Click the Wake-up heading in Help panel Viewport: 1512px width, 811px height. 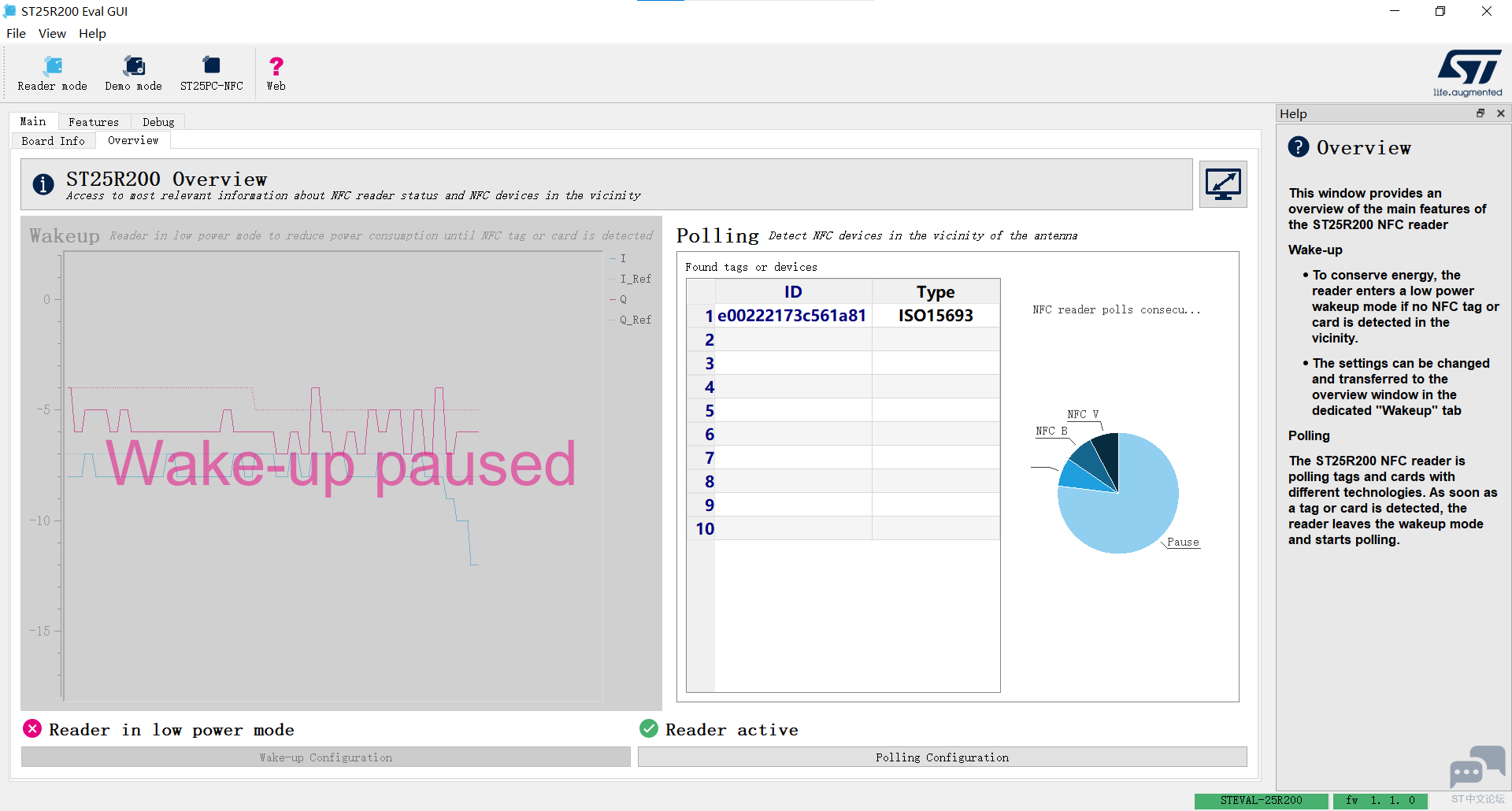pos(1315,250)
